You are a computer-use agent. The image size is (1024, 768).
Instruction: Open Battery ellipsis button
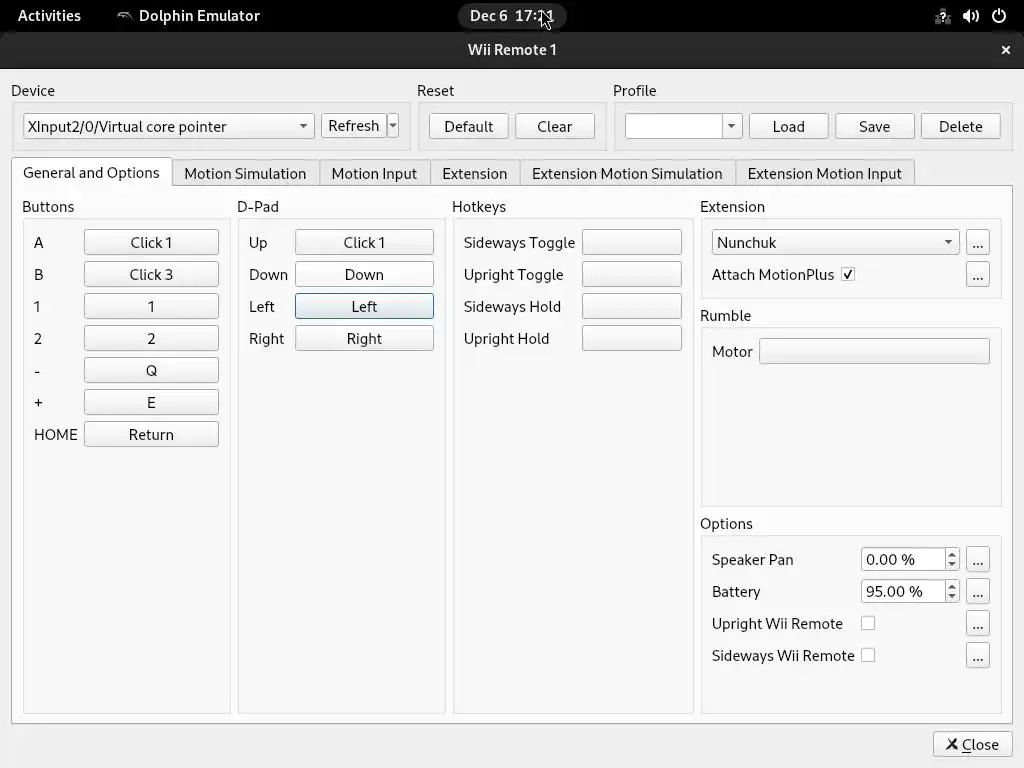click(x=977, y=592)
